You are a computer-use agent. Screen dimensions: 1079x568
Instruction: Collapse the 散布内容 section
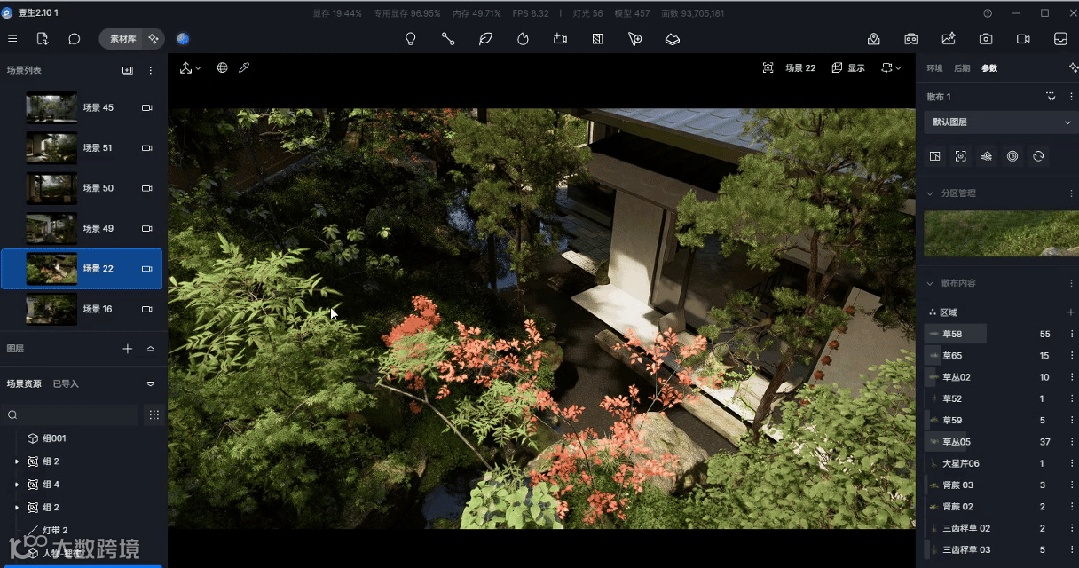(930, 284)
